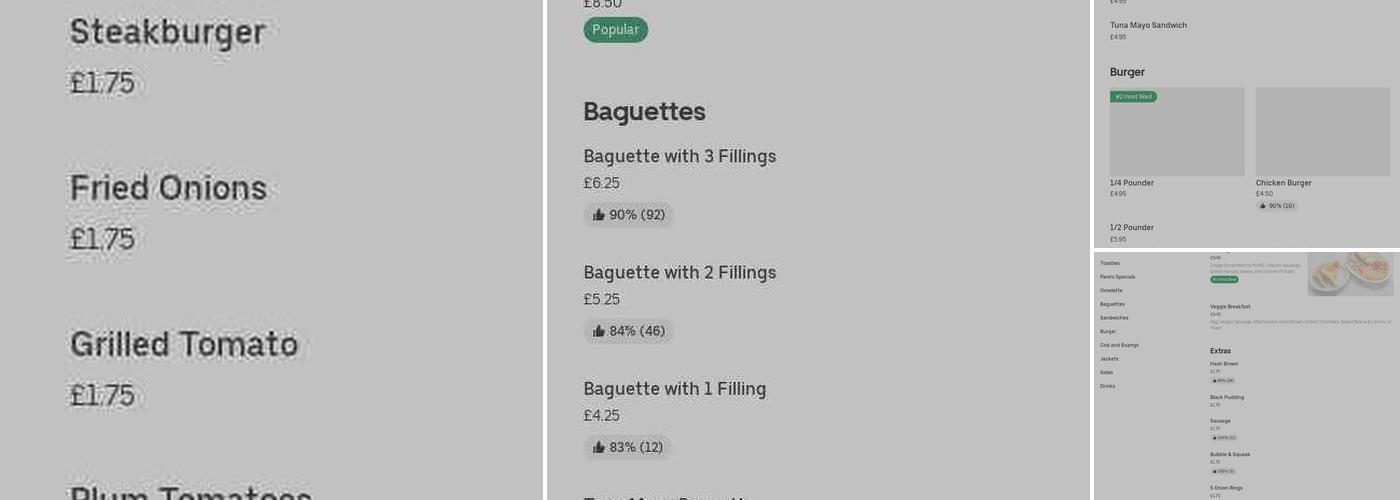Click thumbs-up rating icon under Bubble & Squeak
The image size is (1400, 500).
coord(1215,471)
